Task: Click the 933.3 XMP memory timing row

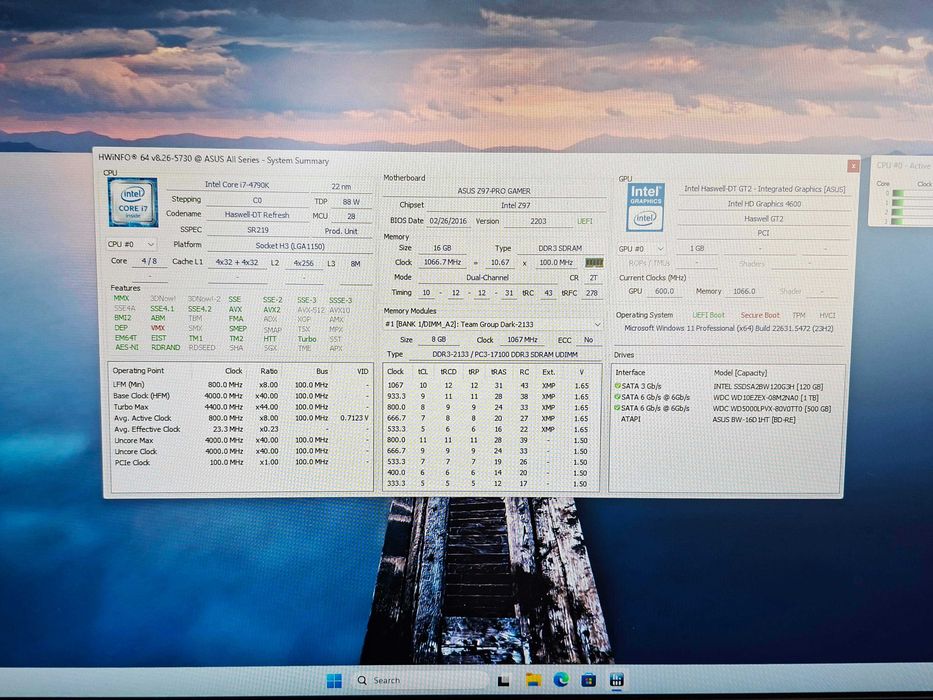Action: click(490, 396)
